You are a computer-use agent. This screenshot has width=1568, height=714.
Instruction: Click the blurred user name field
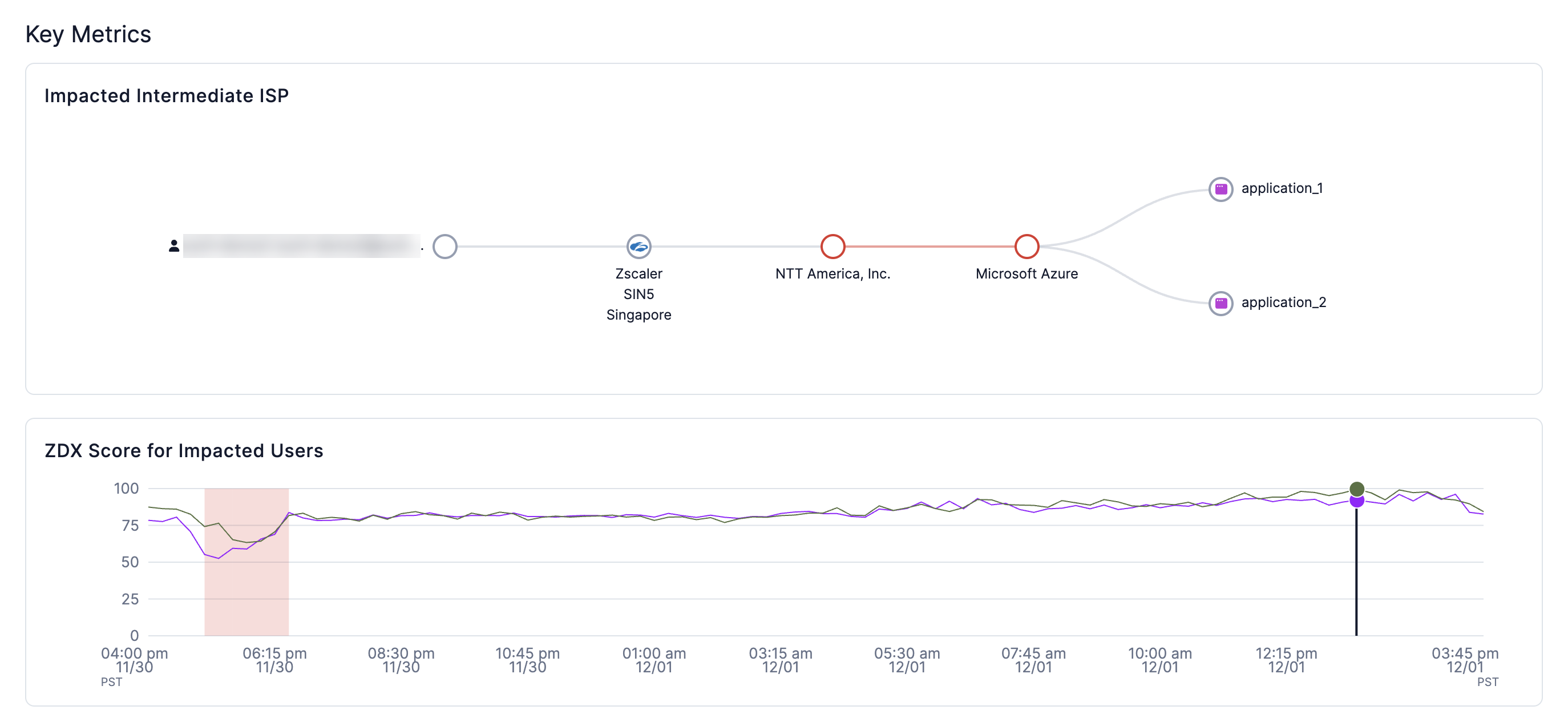click(301, 246)
